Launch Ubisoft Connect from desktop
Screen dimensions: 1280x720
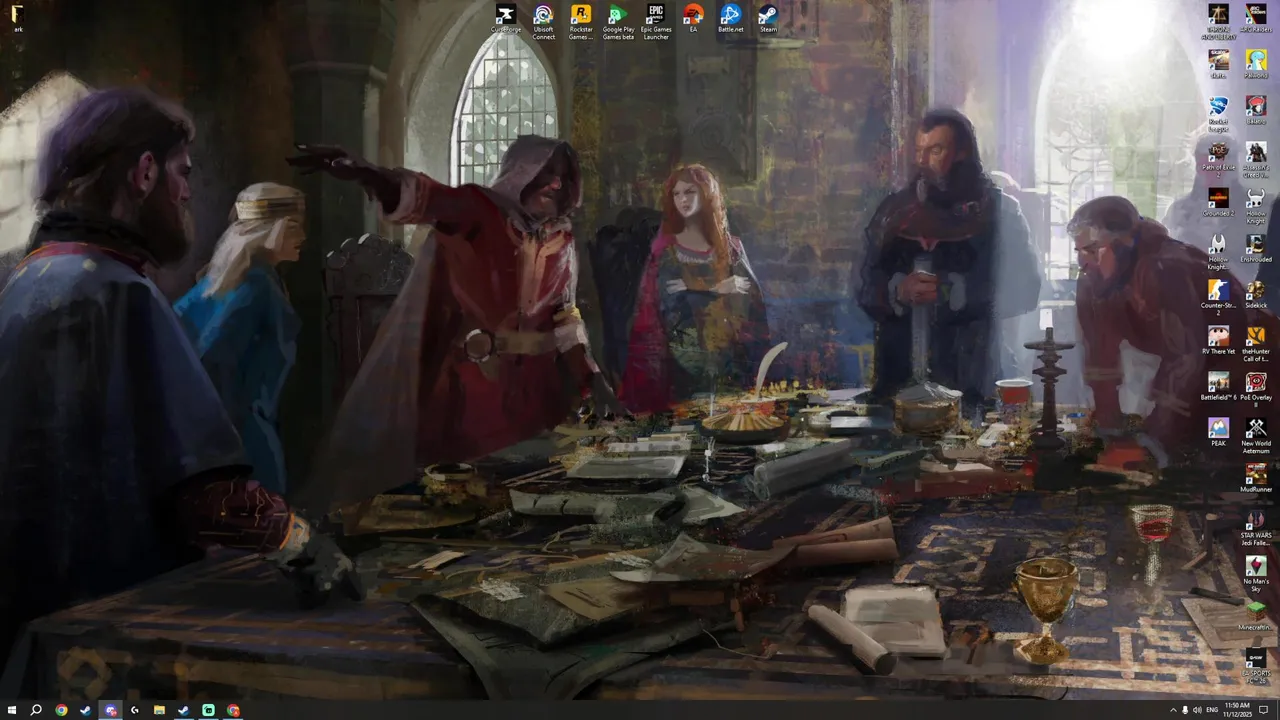543,21
